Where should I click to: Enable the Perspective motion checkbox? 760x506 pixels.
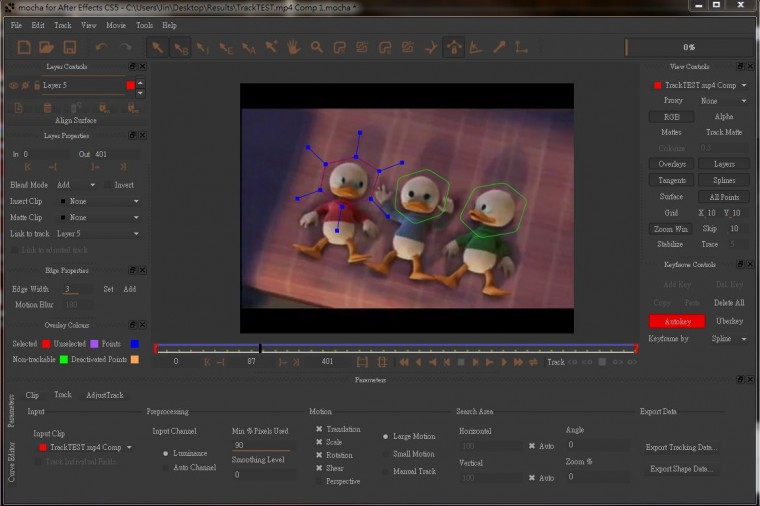320,481
